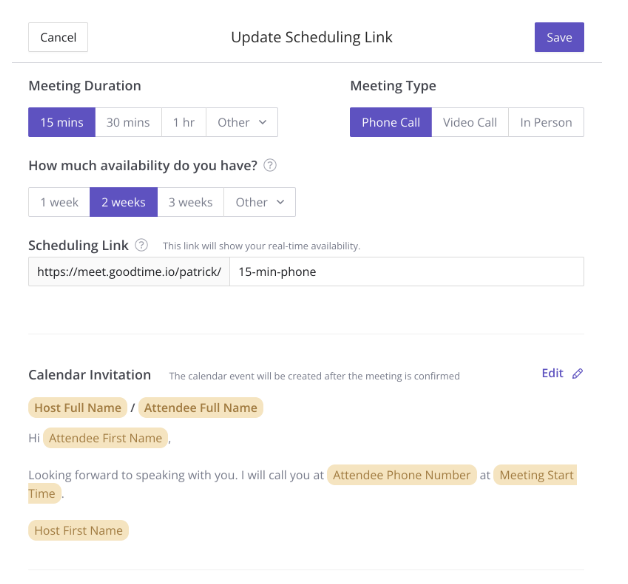Edit the calendar invitation
Screen dimensions: 628x584
[552, 373]
